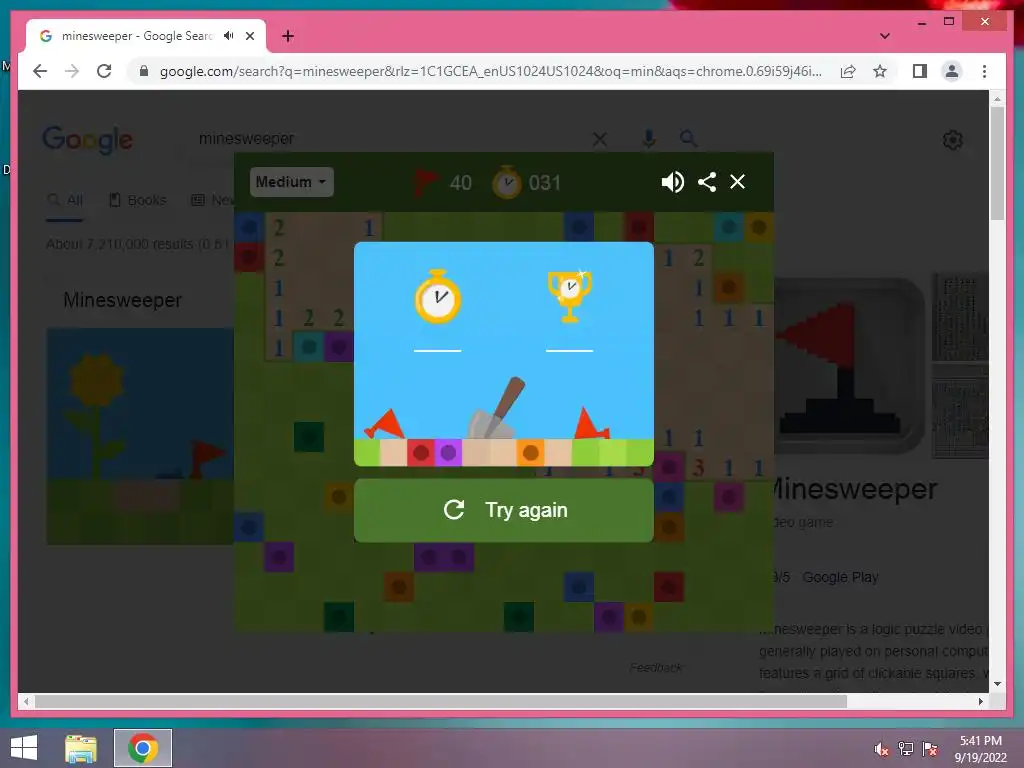Open Chrome three-dot menu

click(984, 71)
